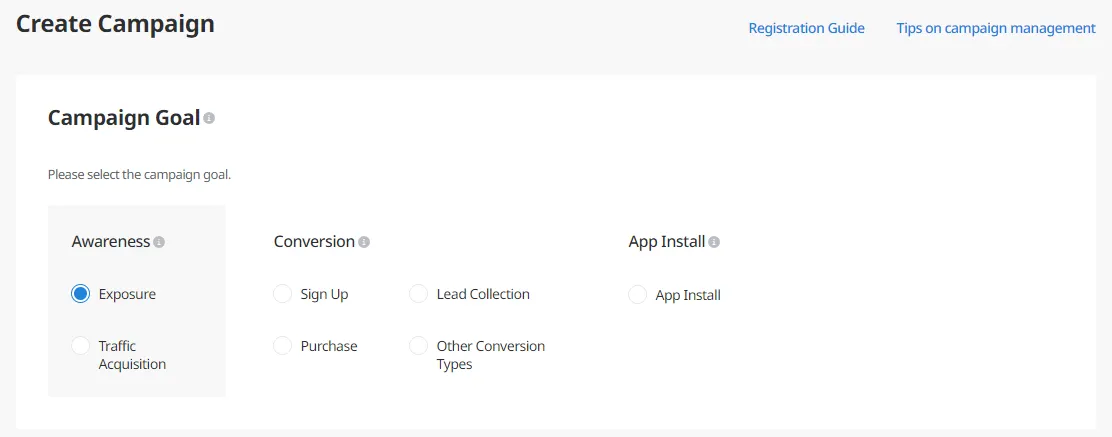Select Purchase as the conversion goal
This screenshot has width=1112, height=437.
(283, 346)
